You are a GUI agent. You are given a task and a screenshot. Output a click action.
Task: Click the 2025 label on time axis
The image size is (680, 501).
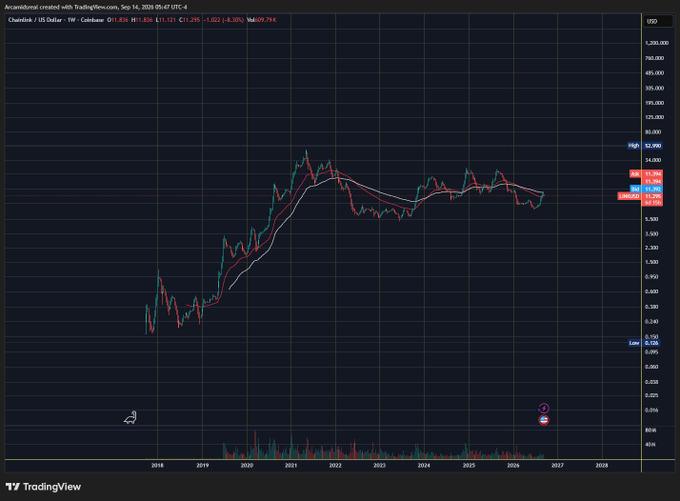469,465
